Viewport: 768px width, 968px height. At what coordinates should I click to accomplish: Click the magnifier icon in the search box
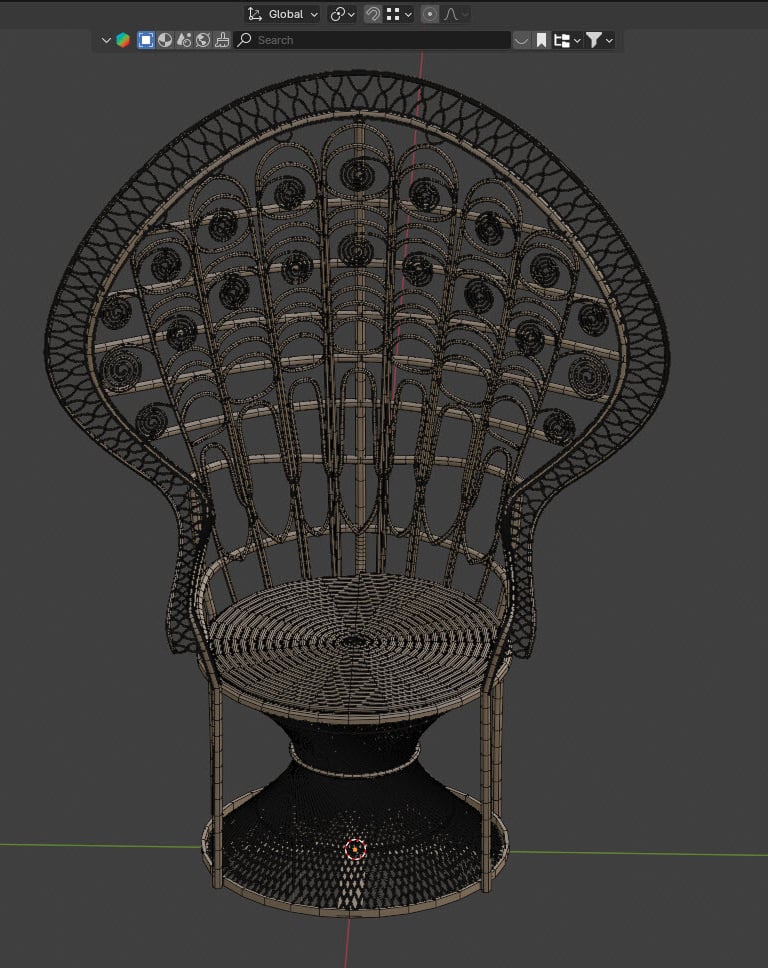point(244,40)
